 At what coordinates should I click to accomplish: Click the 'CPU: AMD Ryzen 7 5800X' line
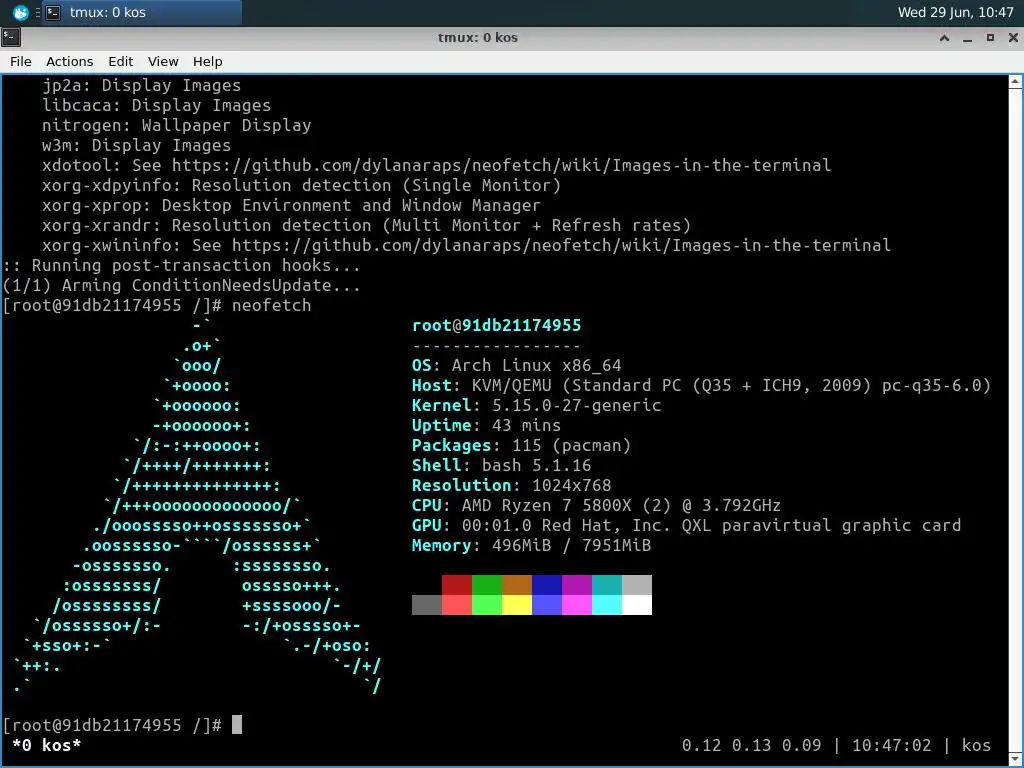tap(596, 505)
